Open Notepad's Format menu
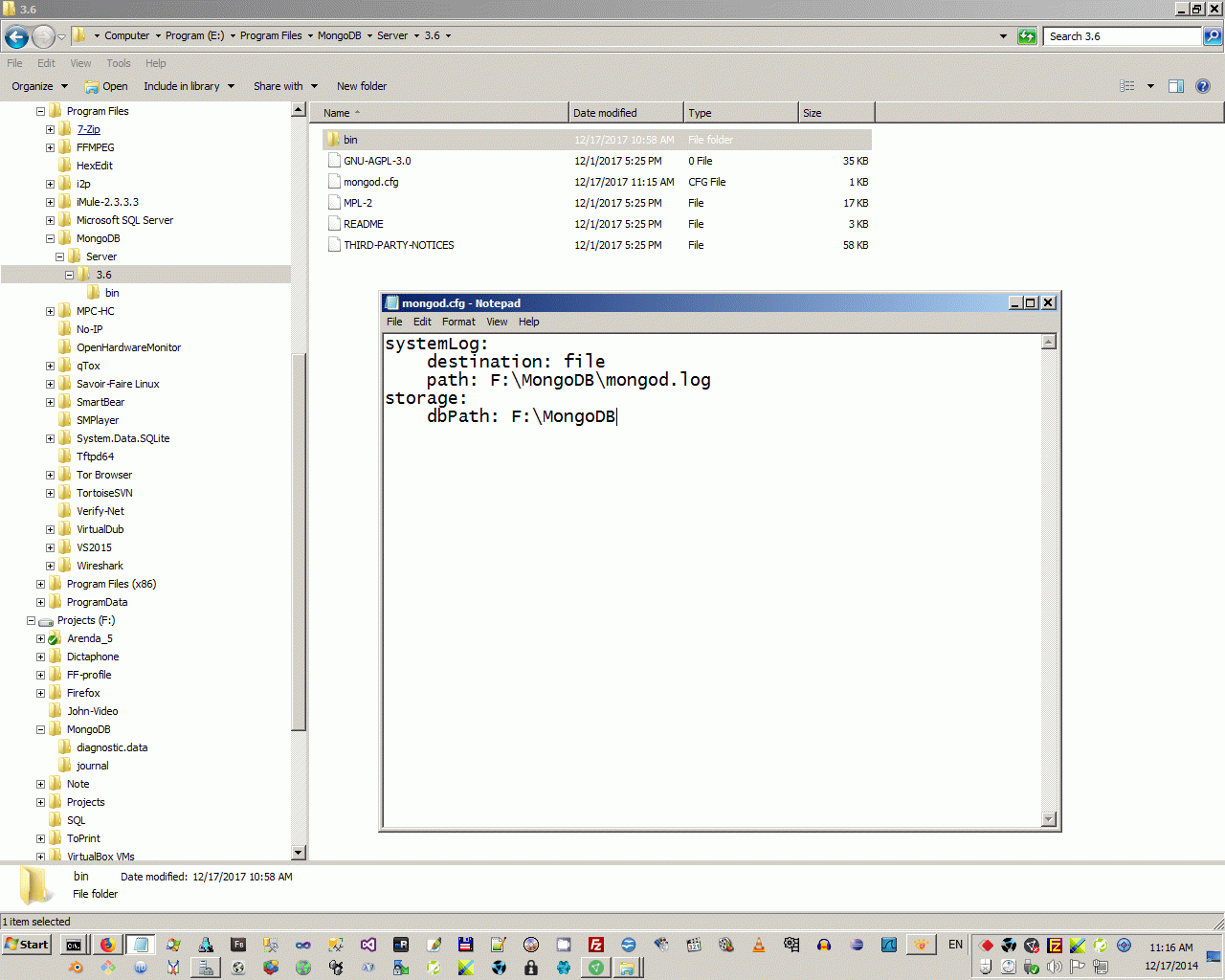 [458, 322]
